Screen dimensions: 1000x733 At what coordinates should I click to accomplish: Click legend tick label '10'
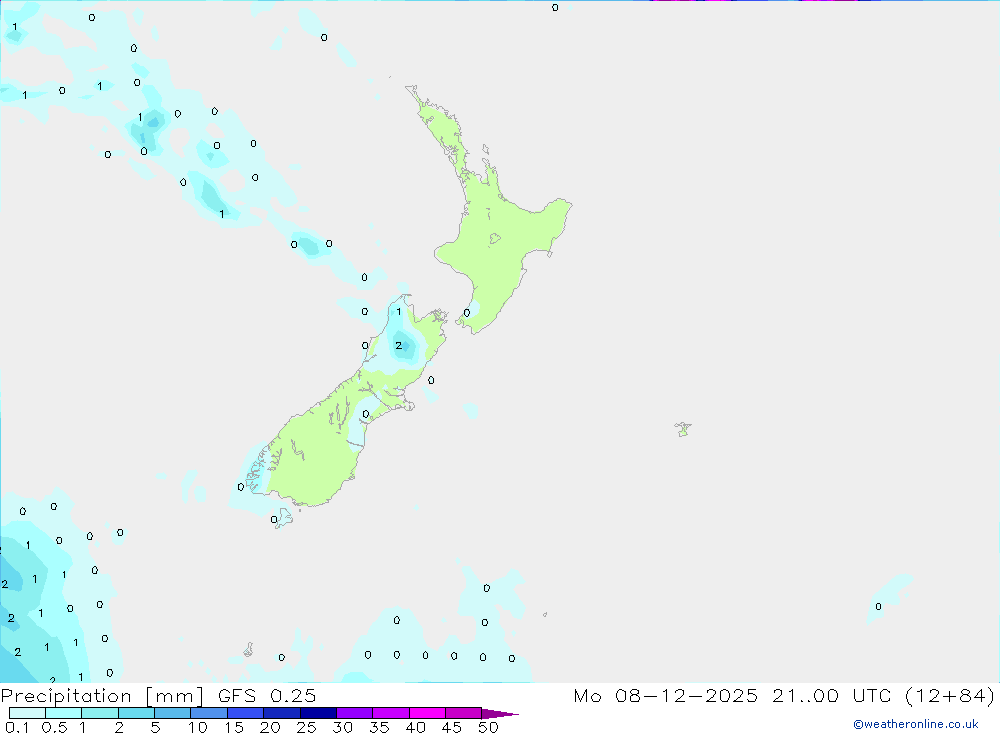pos(198,727)
